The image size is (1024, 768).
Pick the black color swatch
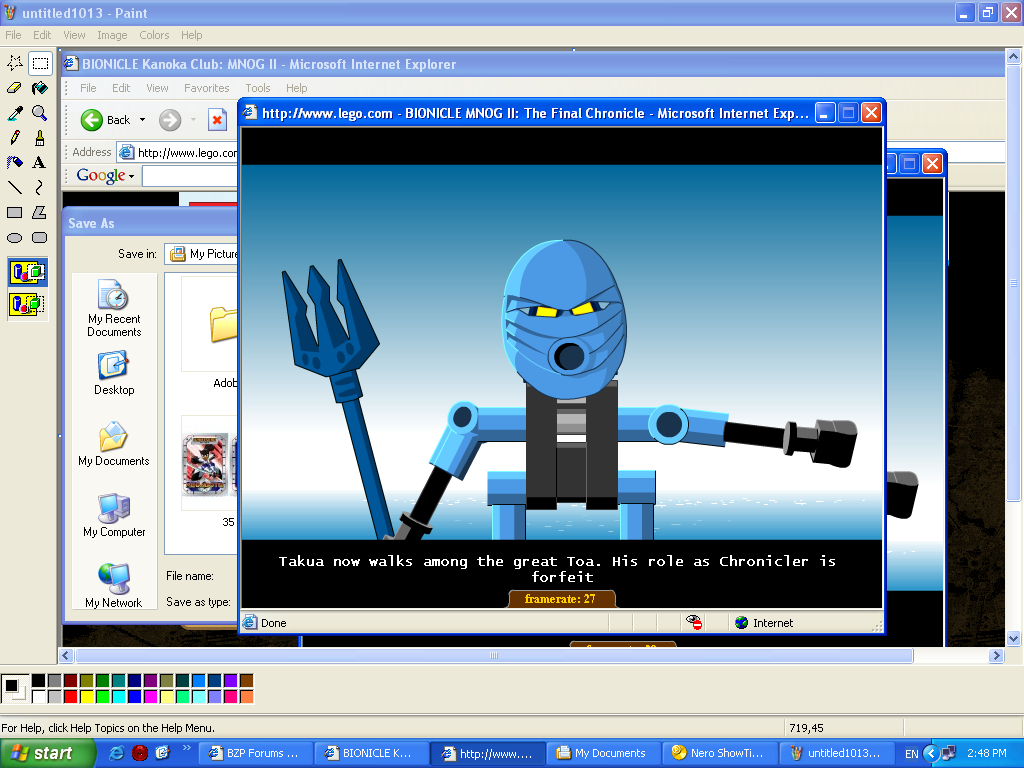(39, 680)
